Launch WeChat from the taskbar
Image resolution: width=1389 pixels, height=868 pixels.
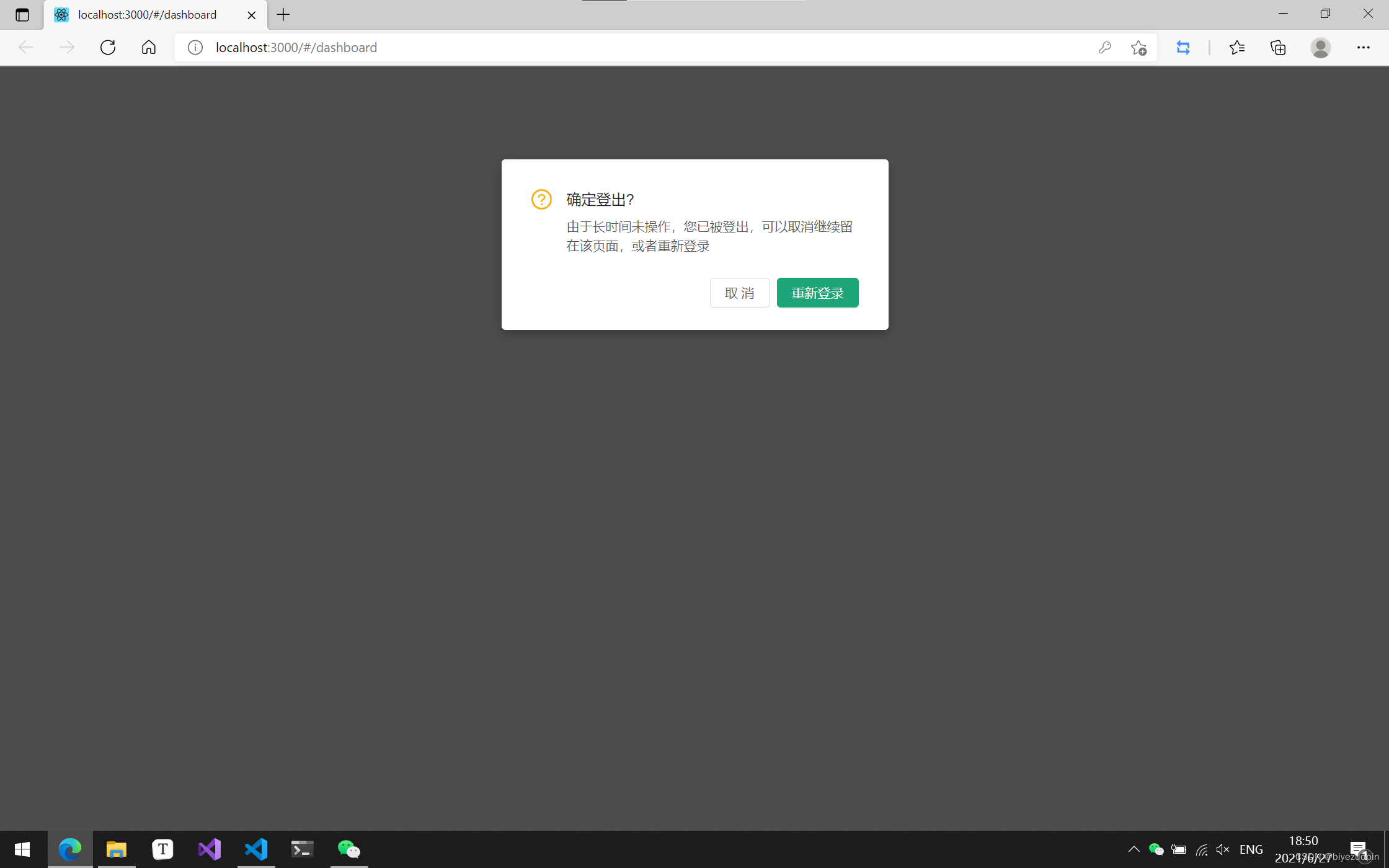click(348, 849)
